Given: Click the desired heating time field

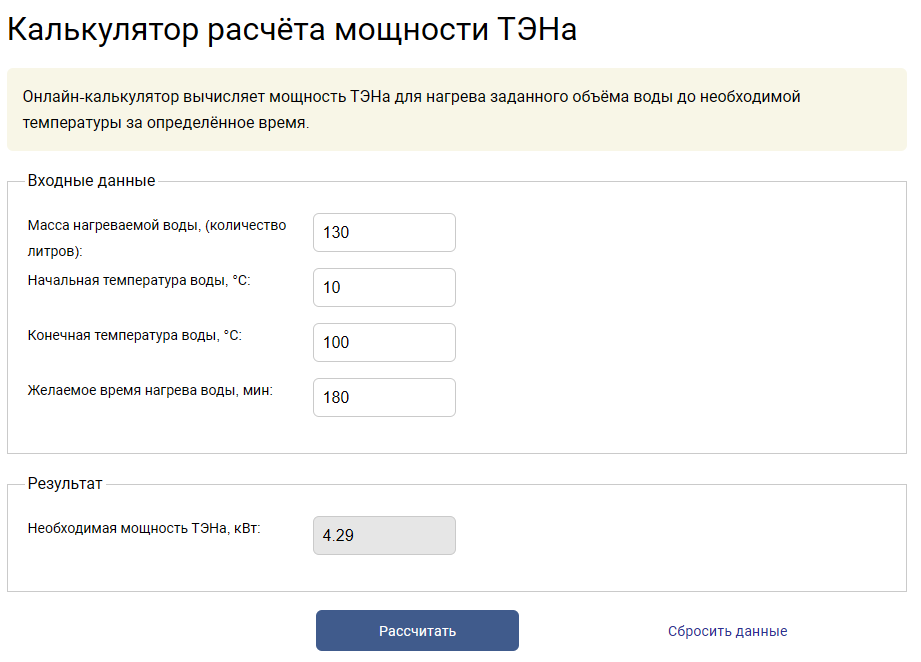Looking at the screenshot, I should (x=384, y=397).
